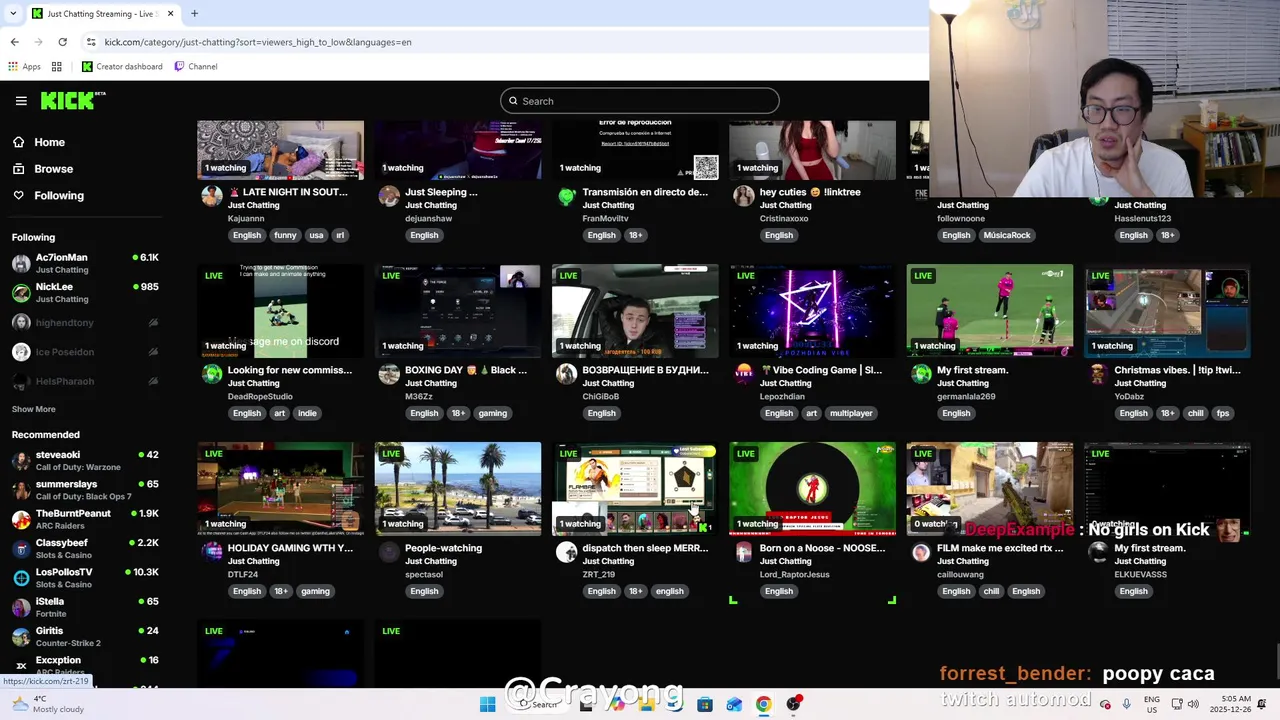Click the ChiGiBoB channel avatar
Viewport: 1280px width, 720px height.
point(566,374)
